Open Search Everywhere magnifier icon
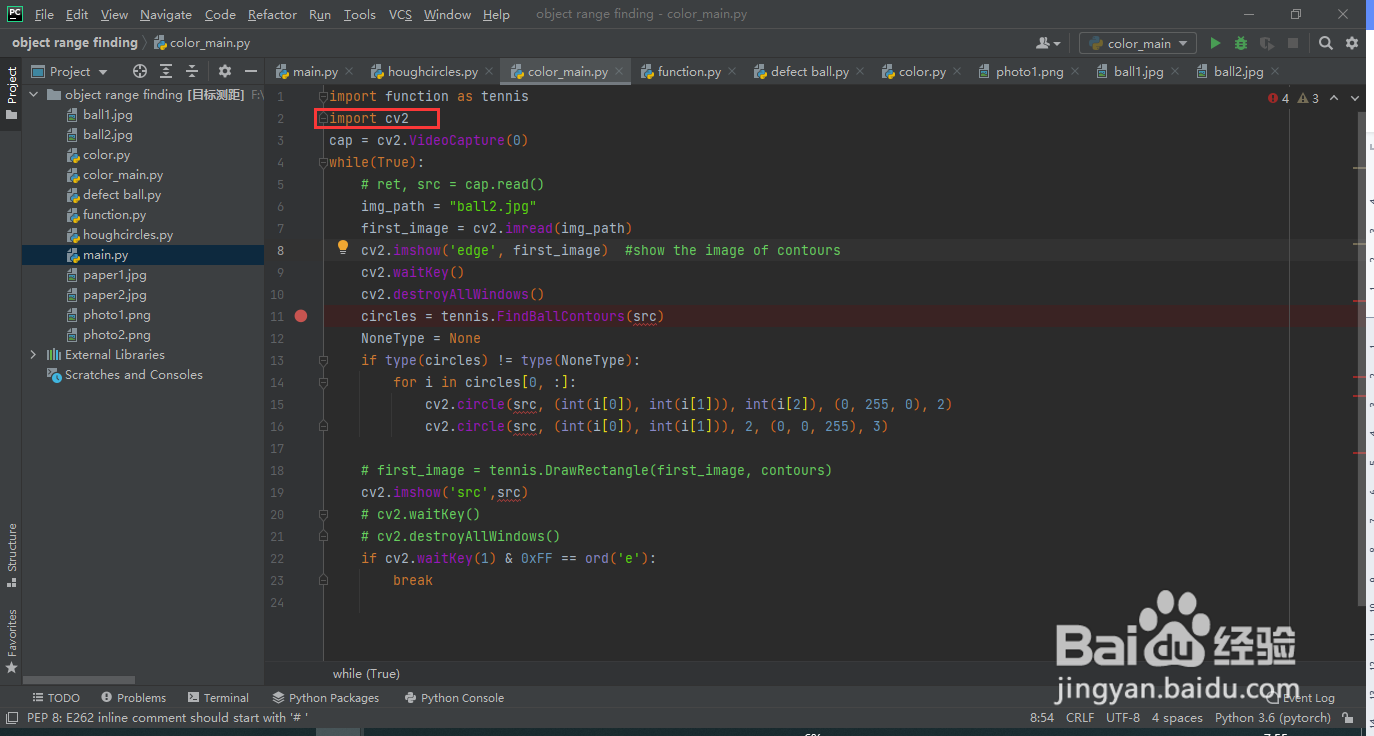Viewport: 1374px width, 736px height. tap(1326, 43)
